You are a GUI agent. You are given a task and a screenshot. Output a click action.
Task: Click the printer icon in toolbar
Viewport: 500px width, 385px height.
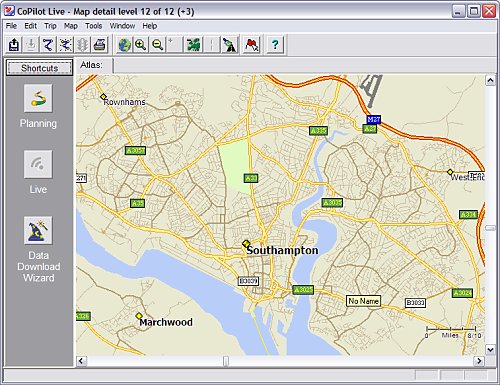click(100, 44)
